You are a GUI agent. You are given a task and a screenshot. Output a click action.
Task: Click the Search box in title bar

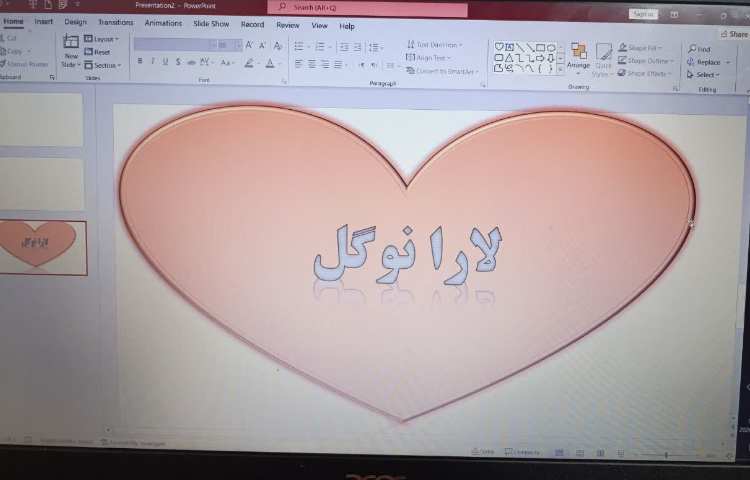[367, 8]
